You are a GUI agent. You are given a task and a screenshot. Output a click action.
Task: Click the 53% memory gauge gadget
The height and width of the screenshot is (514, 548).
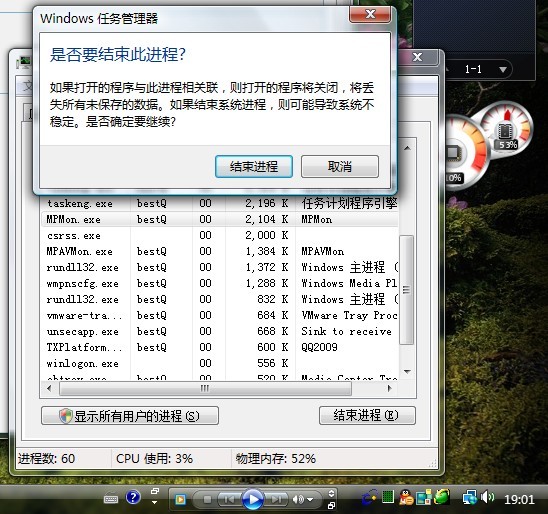507,130
